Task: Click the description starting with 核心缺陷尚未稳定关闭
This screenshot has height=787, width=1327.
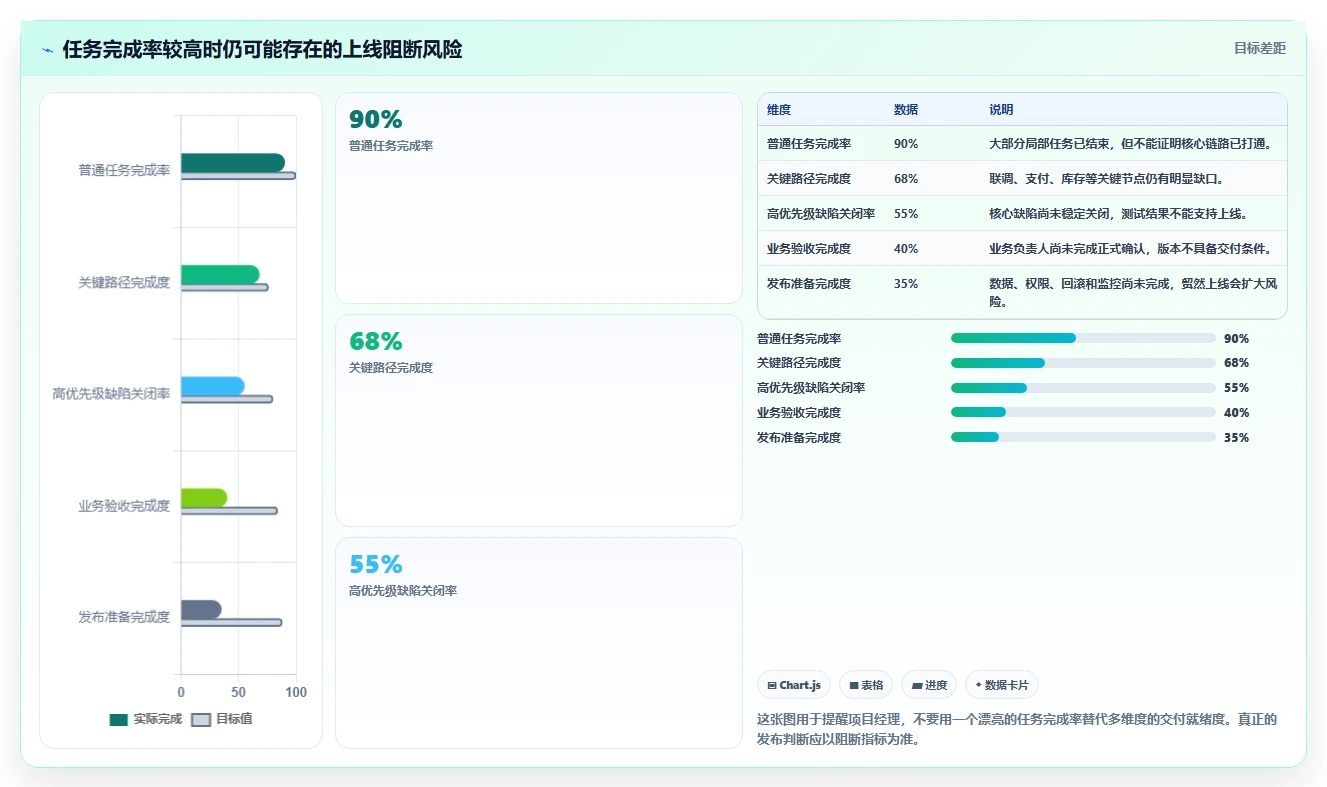Action: [x=1118, y=214]
